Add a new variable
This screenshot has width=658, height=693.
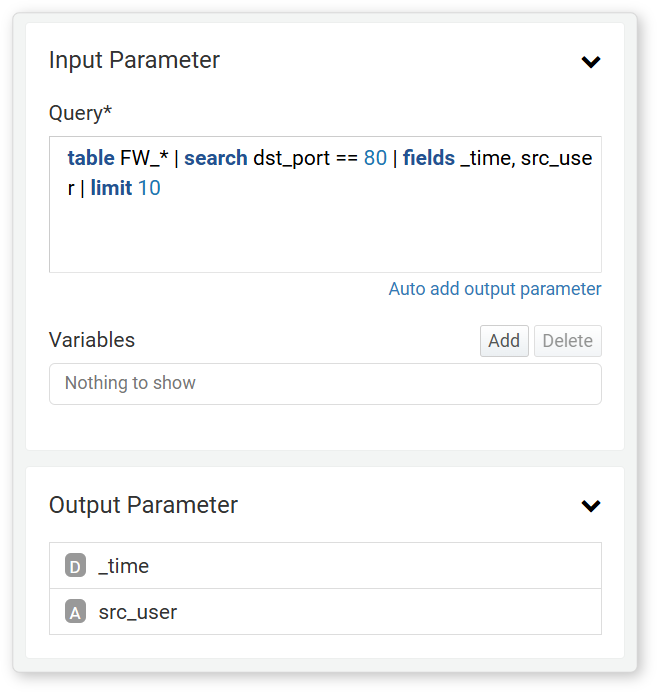504,341
